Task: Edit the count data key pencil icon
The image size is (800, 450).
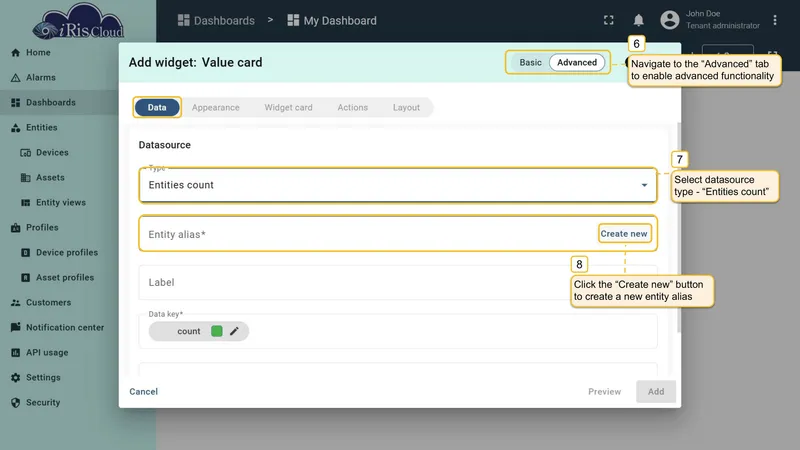Action: [x=234, y=331]
